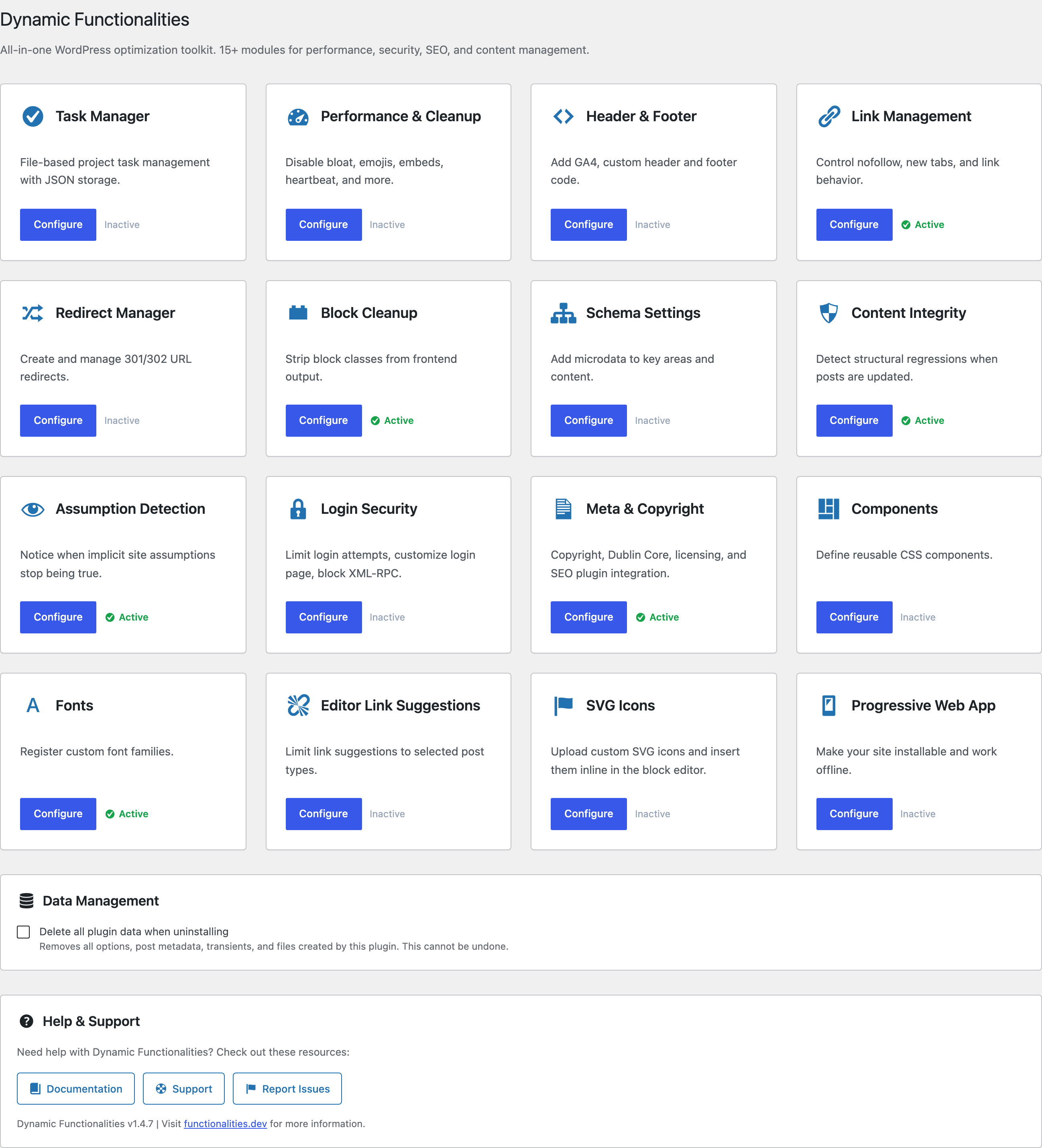Click green check beside Link Management Active
The image size is (1042, 1148).
(x=906, y=225)
